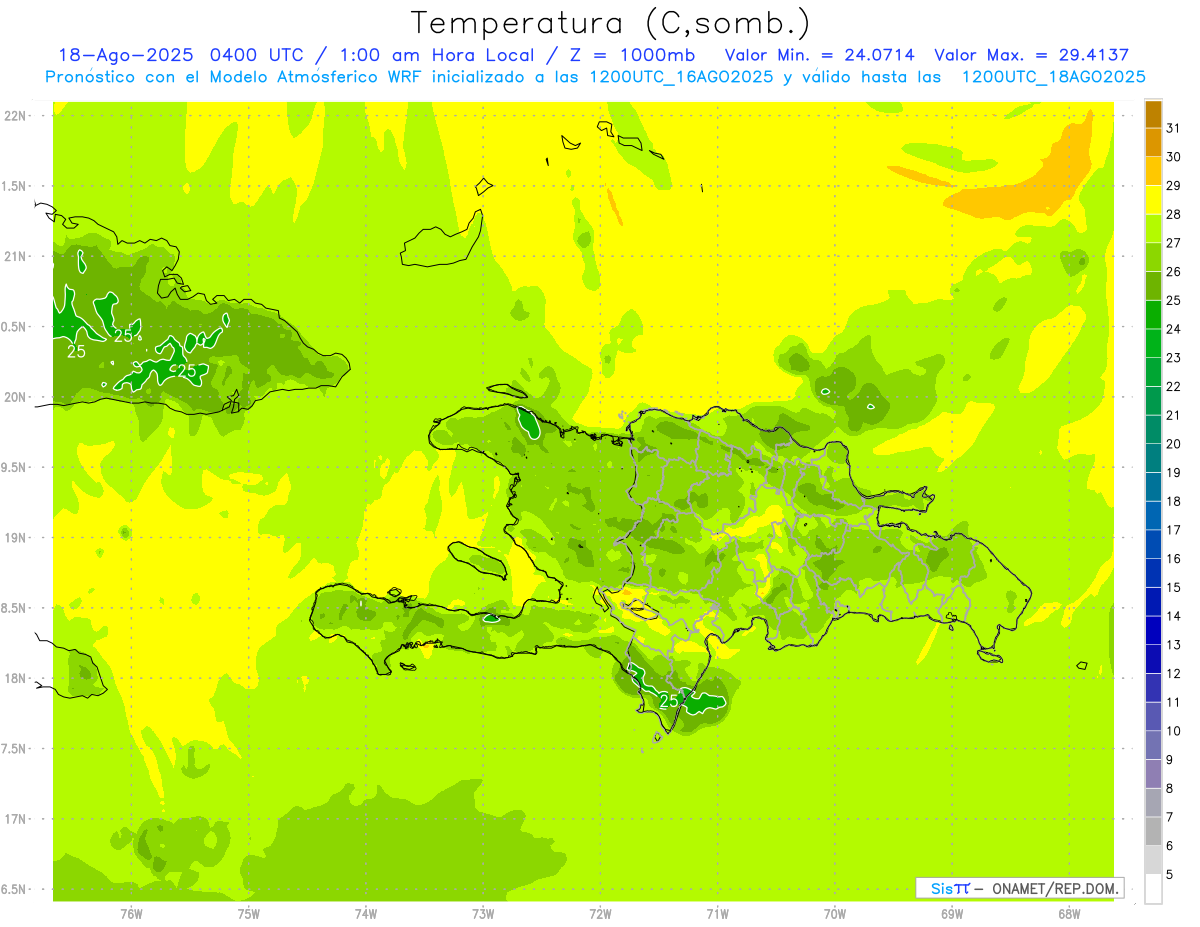Image resolution: width=1200 pixels, height=927 pixels.
Task: Click the yellow legend swatch between 28 and 29
Action: coord(1153,200)
